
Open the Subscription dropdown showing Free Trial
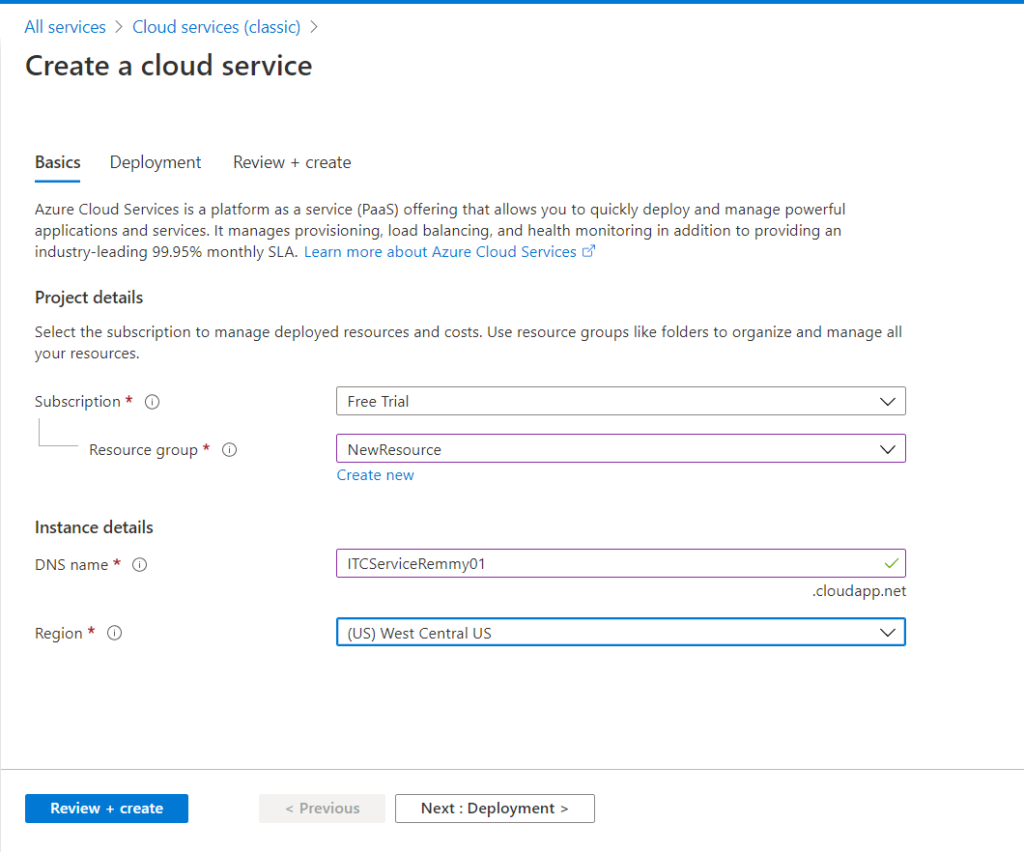pyautogui.click(x=620, y=401)
